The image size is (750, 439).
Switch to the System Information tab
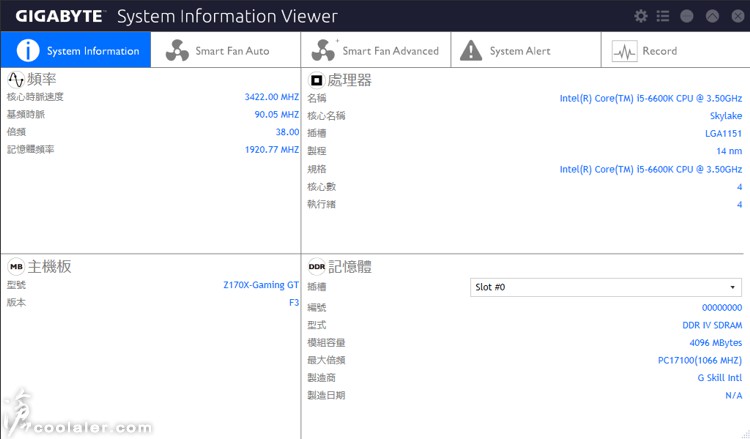pos(76,50)
